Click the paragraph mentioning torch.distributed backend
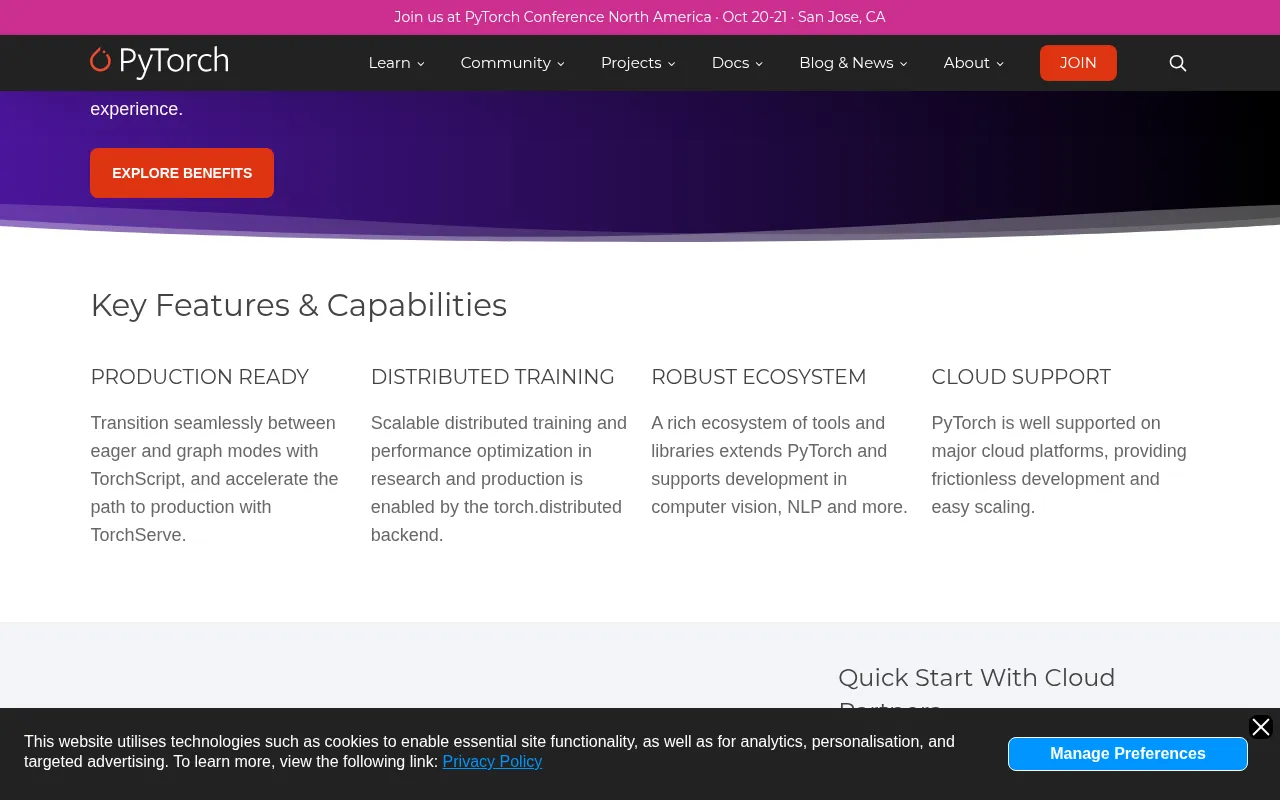Viewport: 1280px width, 800px height. pyautogui.click(x=500, y=479)
